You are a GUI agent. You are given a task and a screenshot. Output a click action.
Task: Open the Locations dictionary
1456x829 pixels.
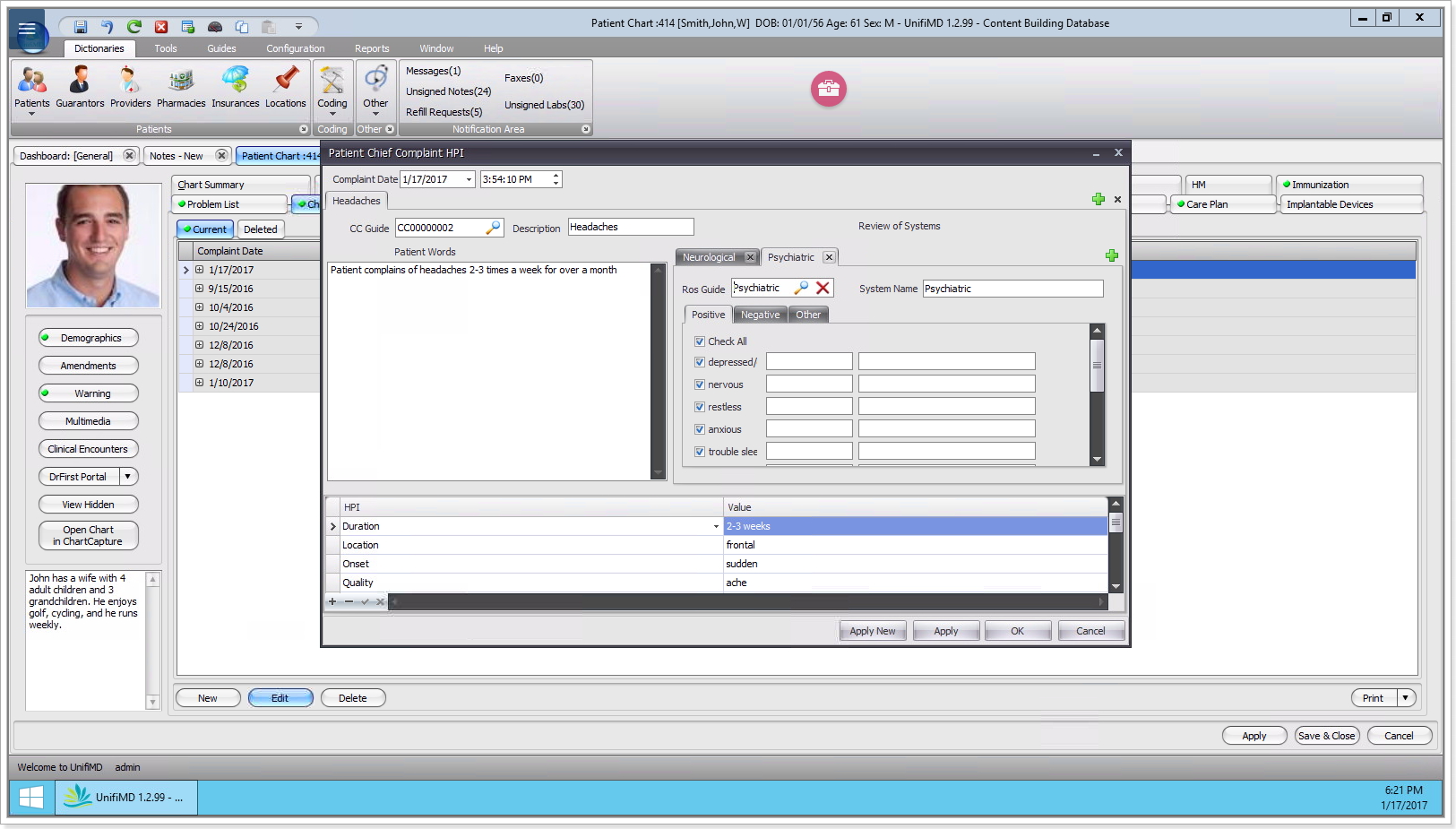285,88
